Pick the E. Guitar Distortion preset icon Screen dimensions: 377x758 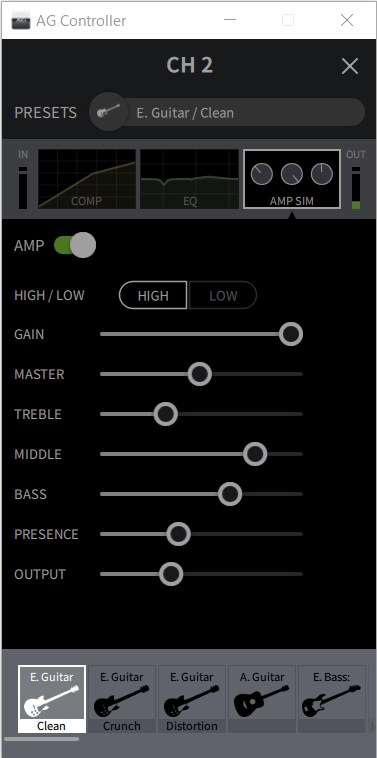point(192,699)
